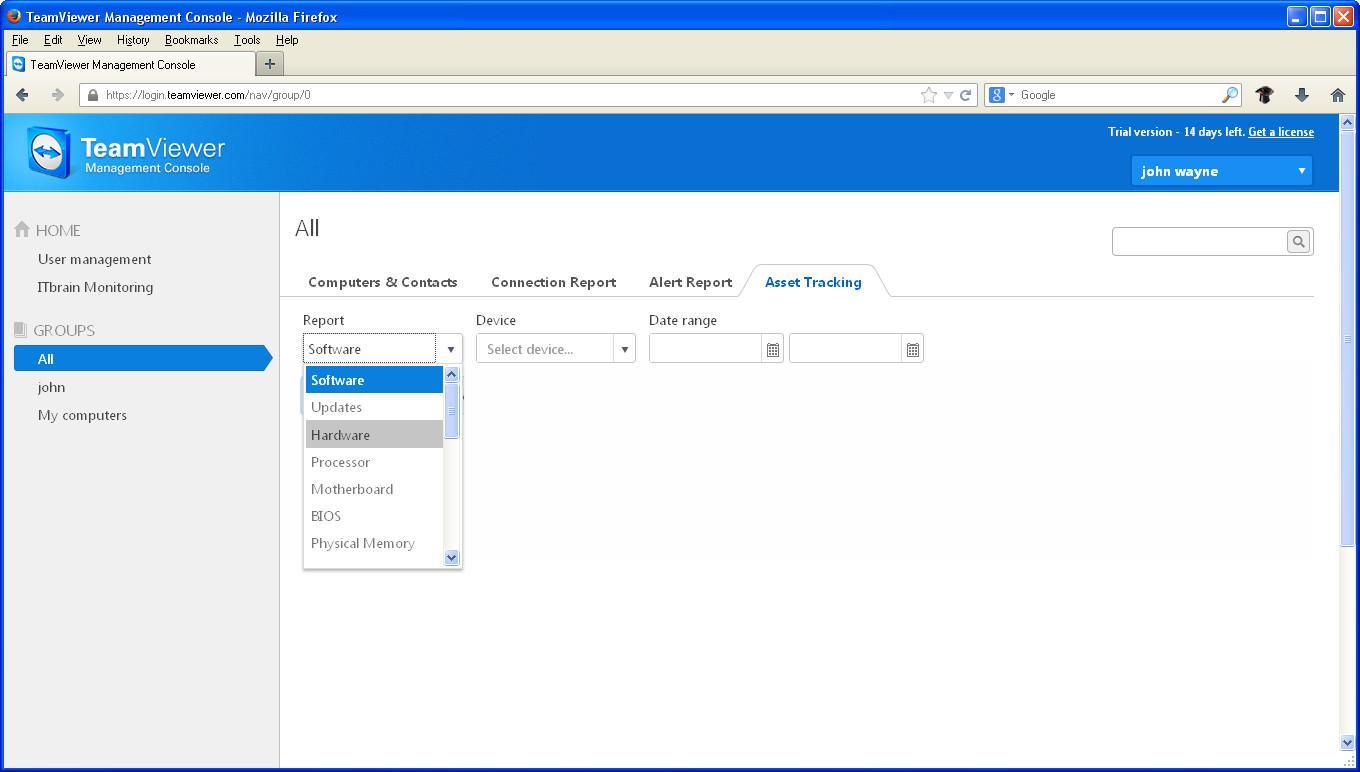The width and height of the screenshot is (1360, 772).
Task: Click the Get a license link
Action: coord(1281,132)
